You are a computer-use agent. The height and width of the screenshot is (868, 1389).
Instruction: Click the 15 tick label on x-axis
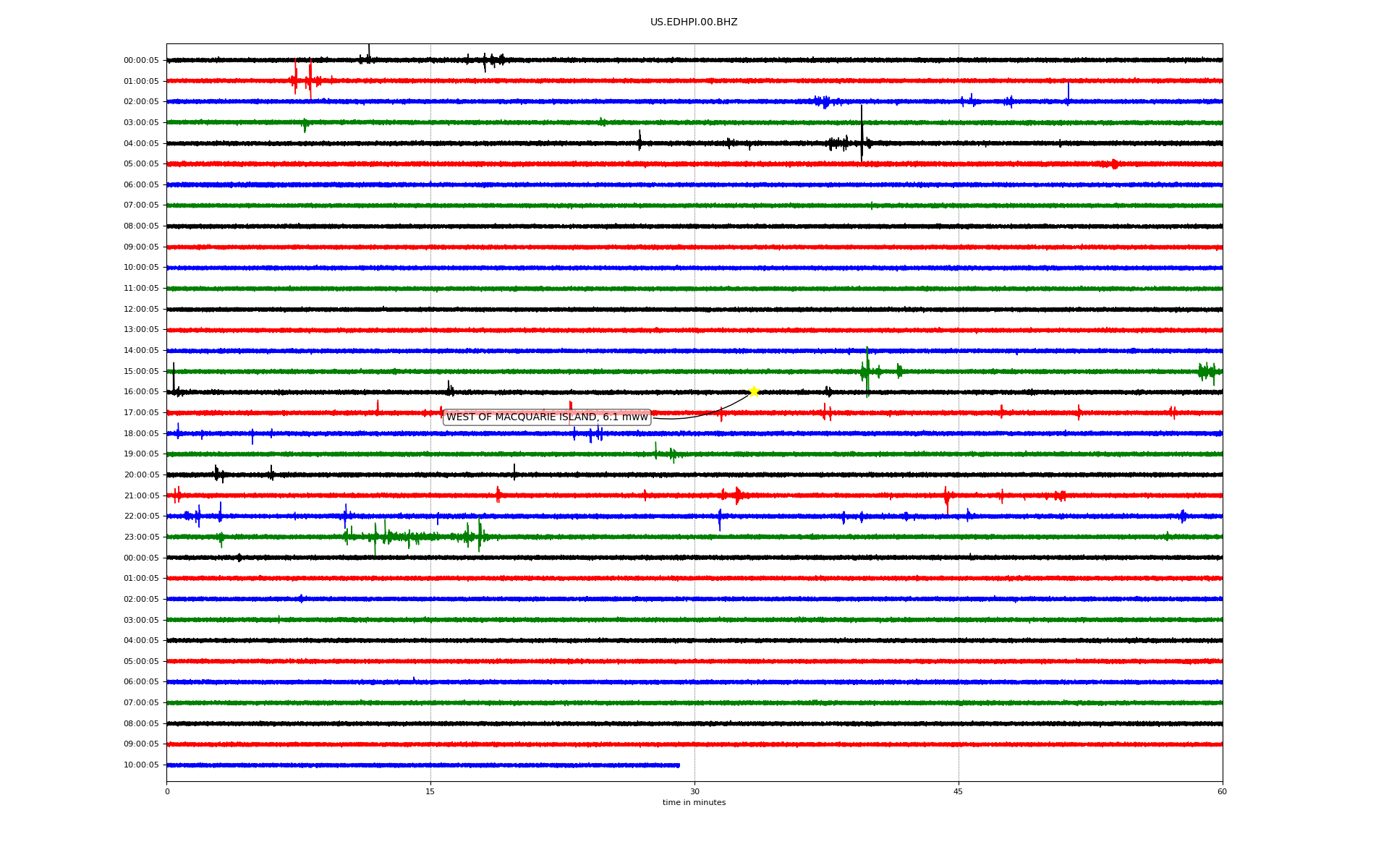click(x=430, y=791)
